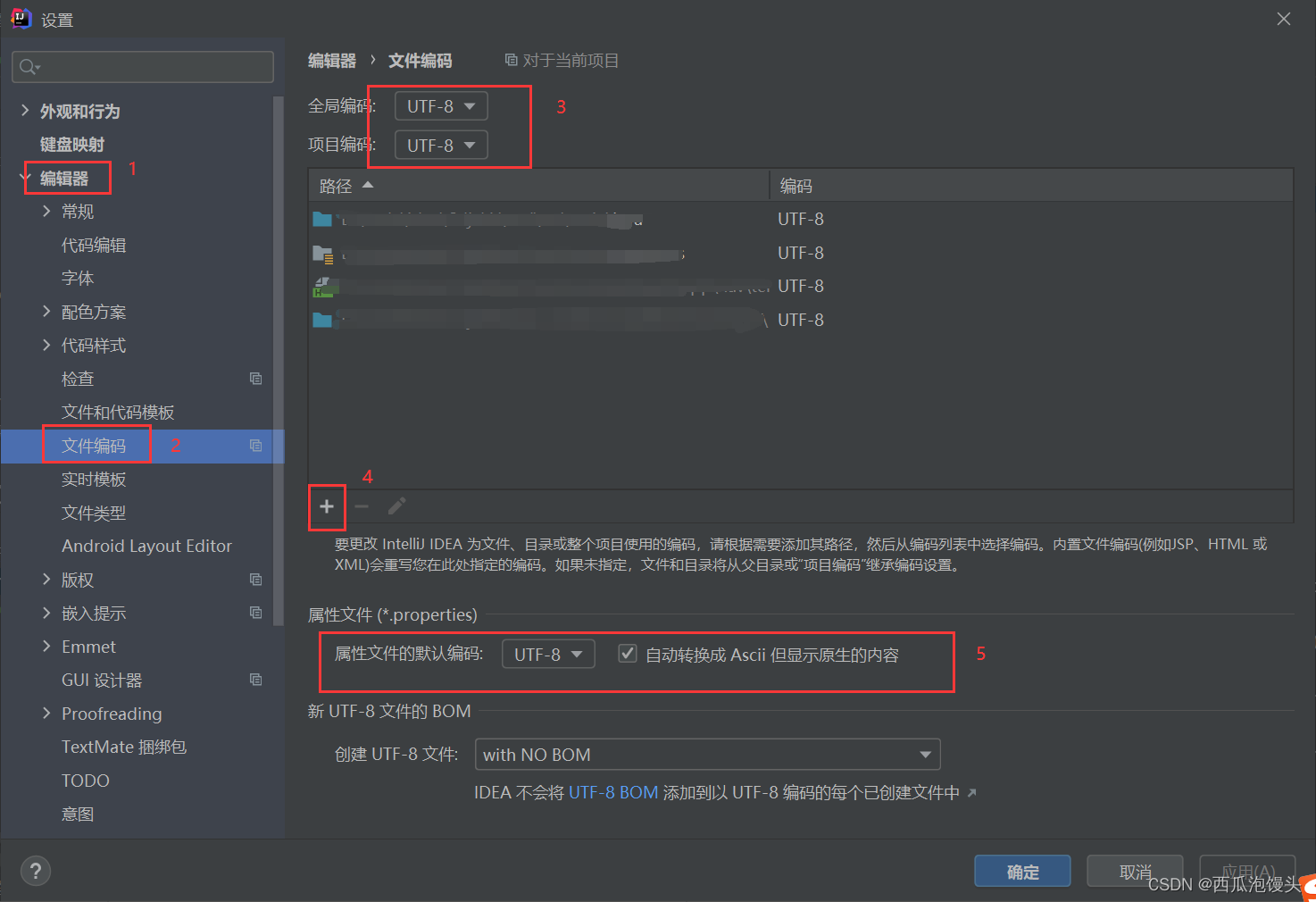Open the 项目编码 UTF-8 dropdown
The width and height of the screenshot is (1316, 902).
coord(441,145)
